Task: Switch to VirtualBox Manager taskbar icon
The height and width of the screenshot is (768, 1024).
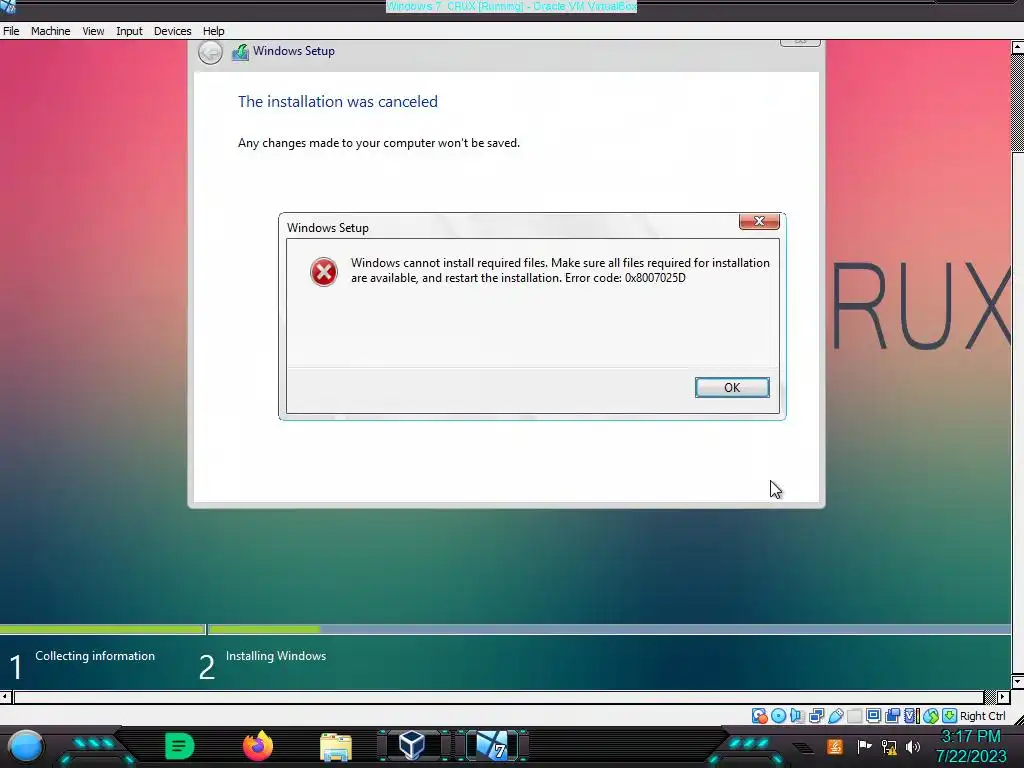Action: coord(412,746)
